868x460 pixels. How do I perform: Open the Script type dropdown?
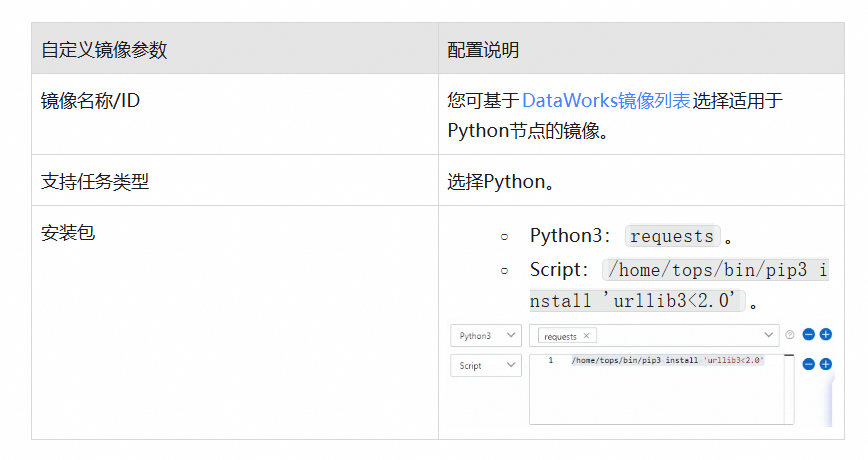[x=485, y=365]
